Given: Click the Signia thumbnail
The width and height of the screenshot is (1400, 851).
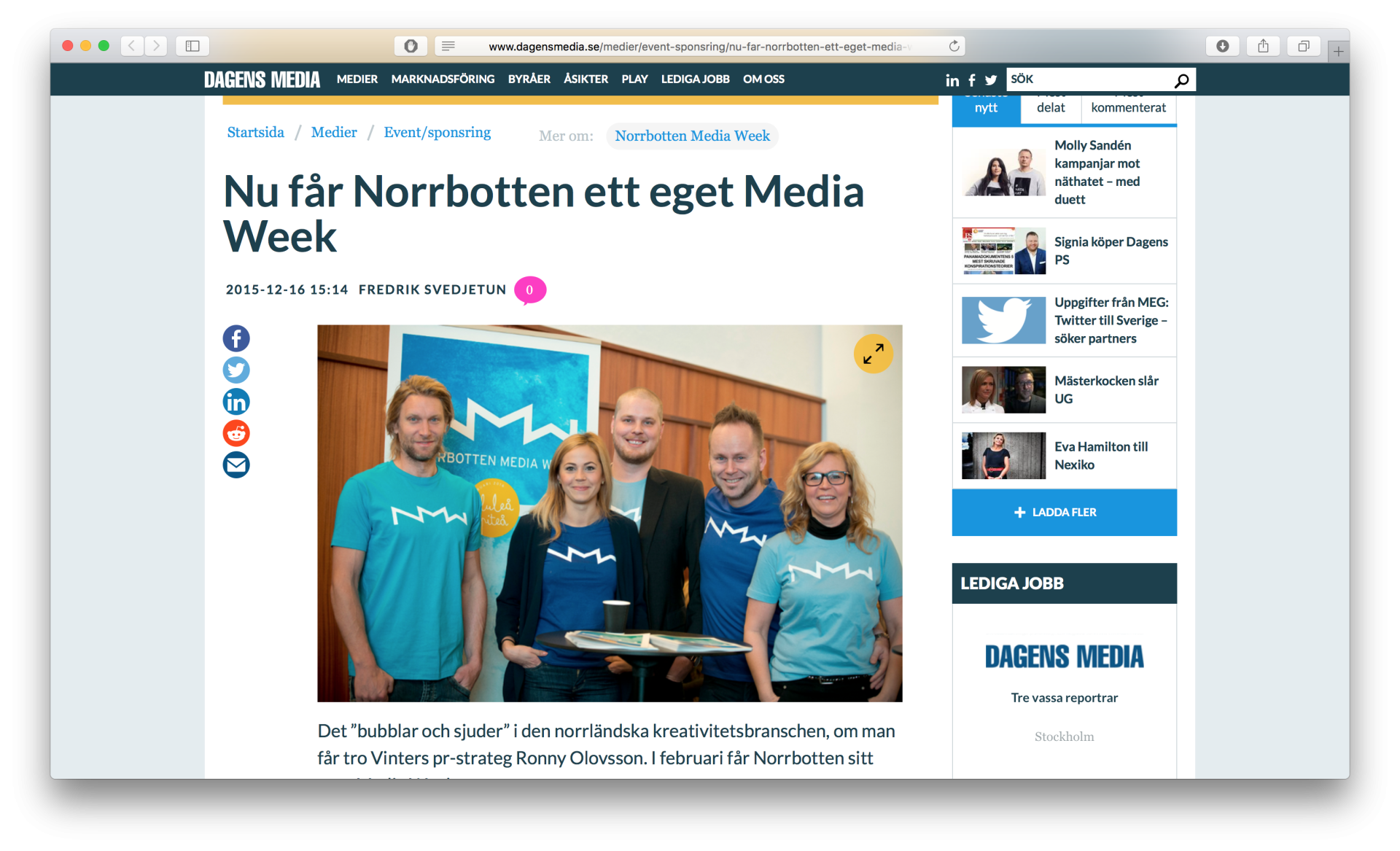Looking at the screenshot, I should coord(1003,251).
